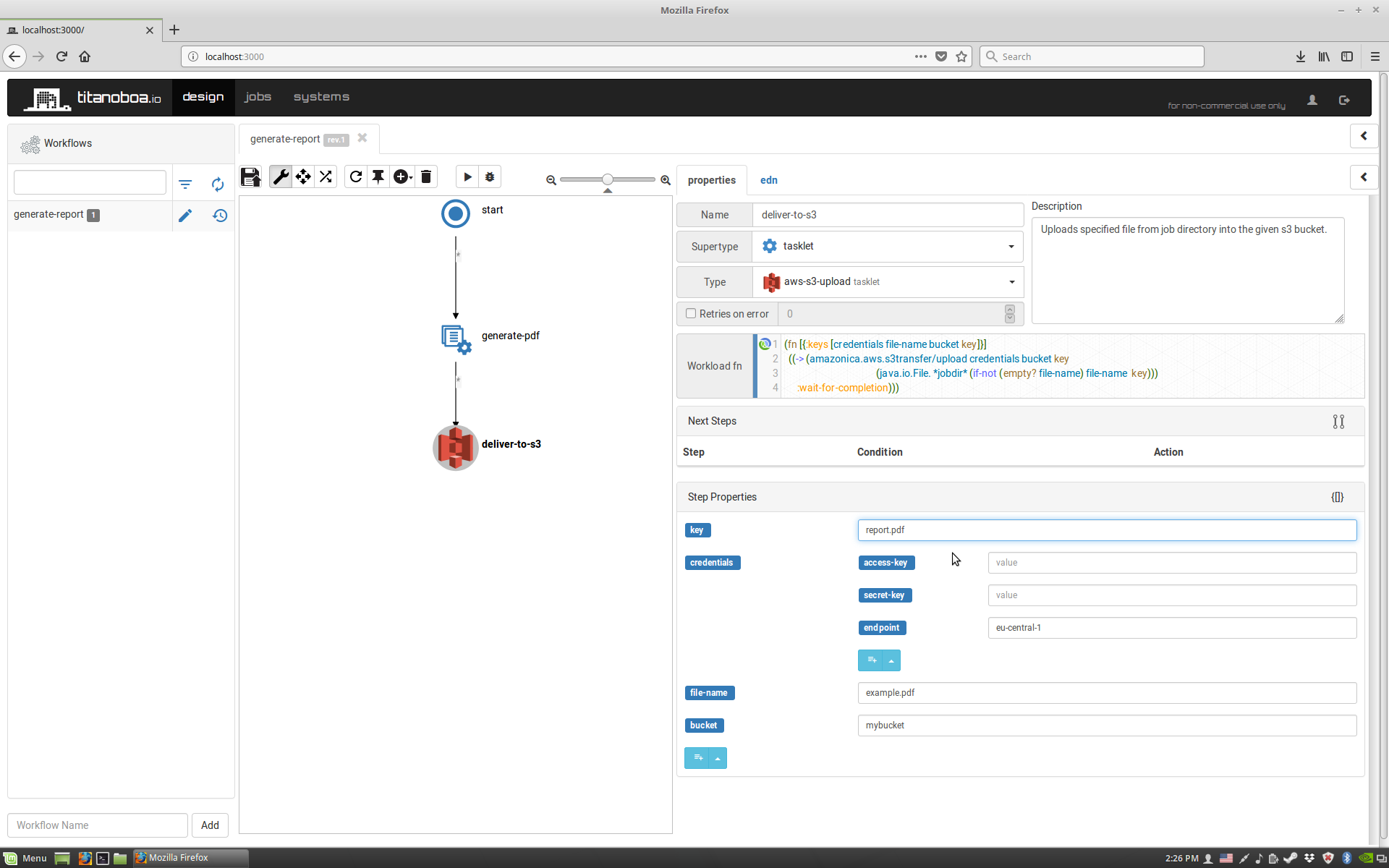Image resolution: width=1389 pixels, height=868 pixels.
Task: Open the Supertype tasklet dropdown
Action: tap(888, 247)
